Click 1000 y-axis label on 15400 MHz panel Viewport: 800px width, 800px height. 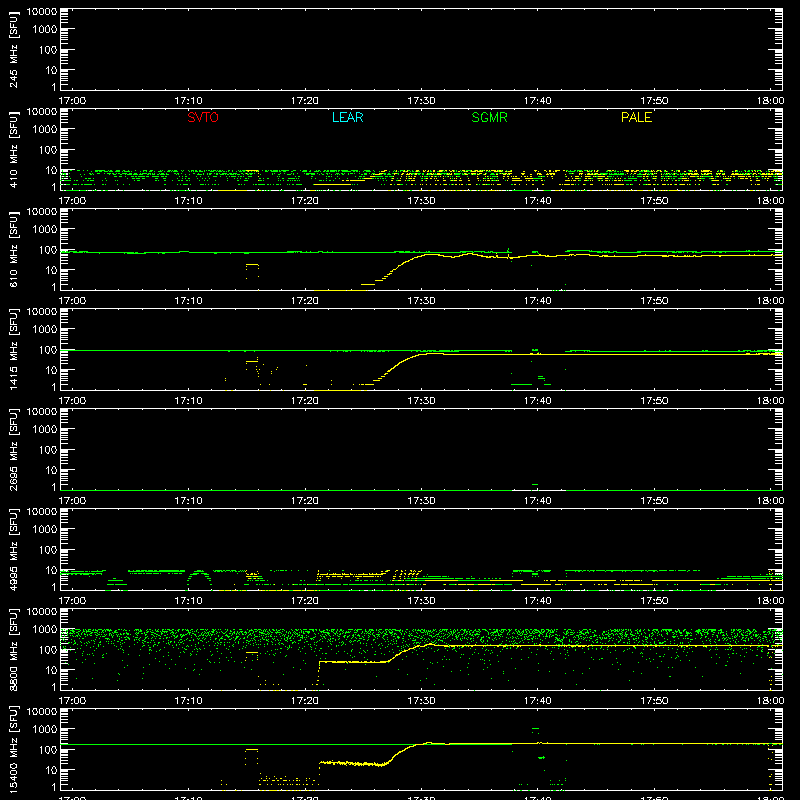45,730
